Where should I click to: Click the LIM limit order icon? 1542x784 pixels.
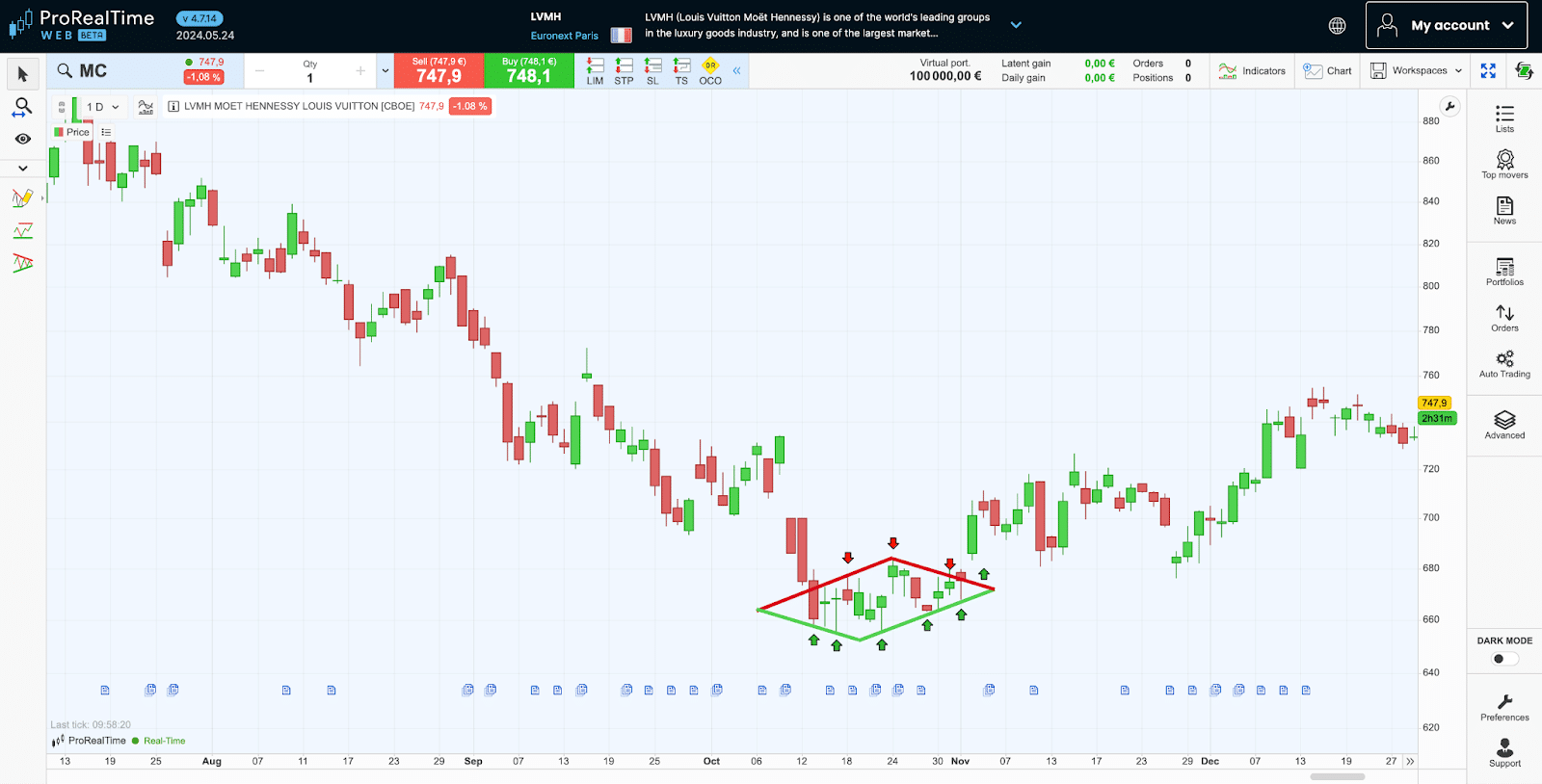[595, 71]
